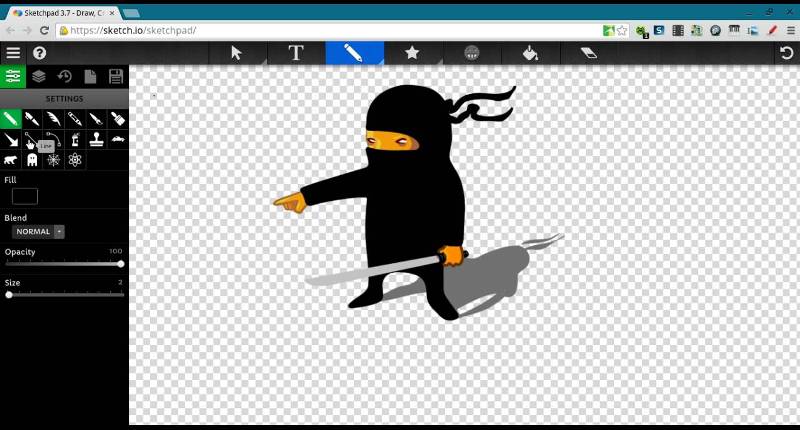Viewport: 800px width, 430px height.
Task: Select the ghost stamp brush
Action: pos(32,160)
